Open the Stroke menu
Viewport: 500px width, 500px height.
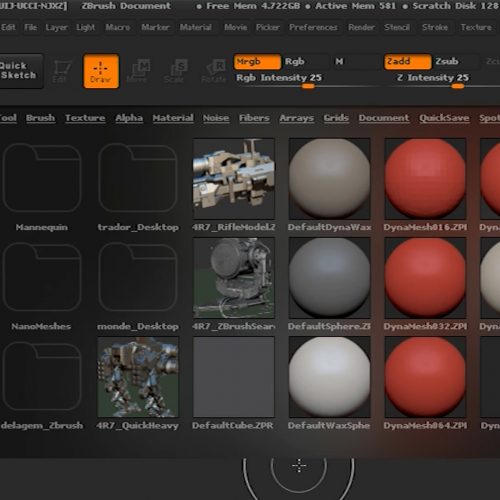(435, 27)
